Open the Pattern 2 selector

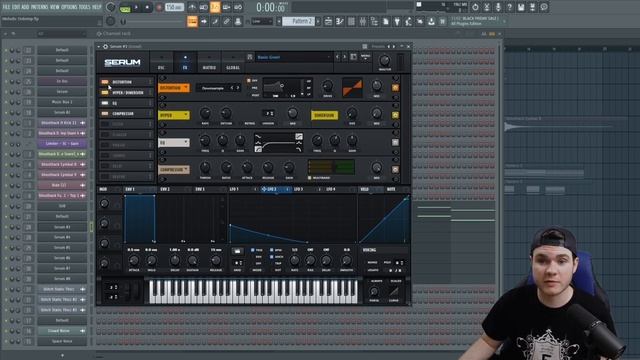click(299, 22)
